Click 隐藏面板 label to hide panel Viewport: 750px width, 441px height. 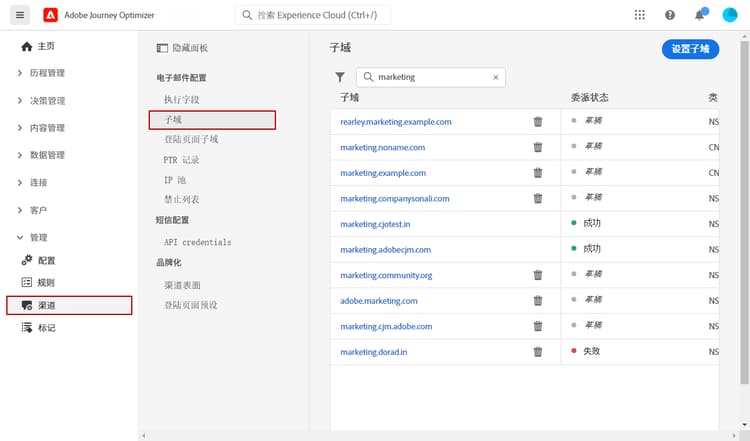point(190,48)
